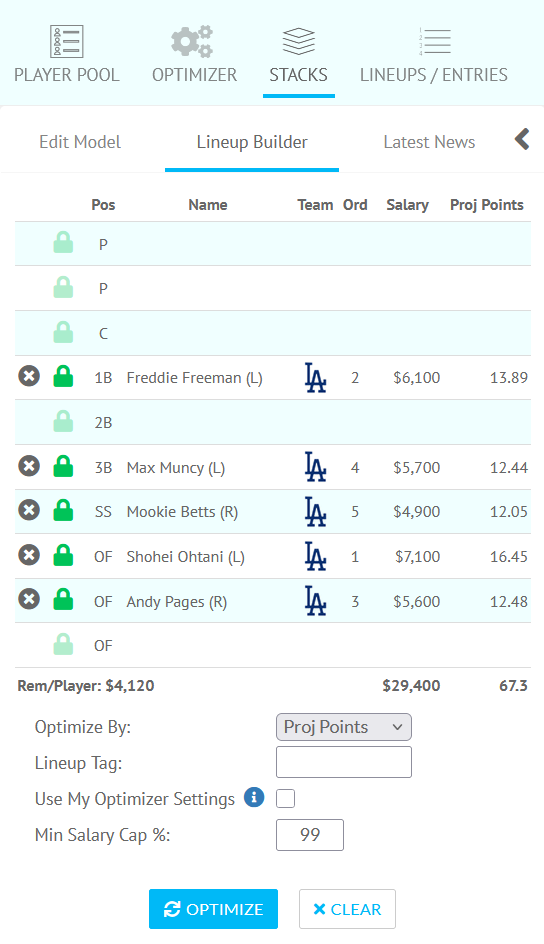The width and height of the screenshot is (544, 944).
Task: Collapse the panel with the left chevron
Action: tap(522, 139)
